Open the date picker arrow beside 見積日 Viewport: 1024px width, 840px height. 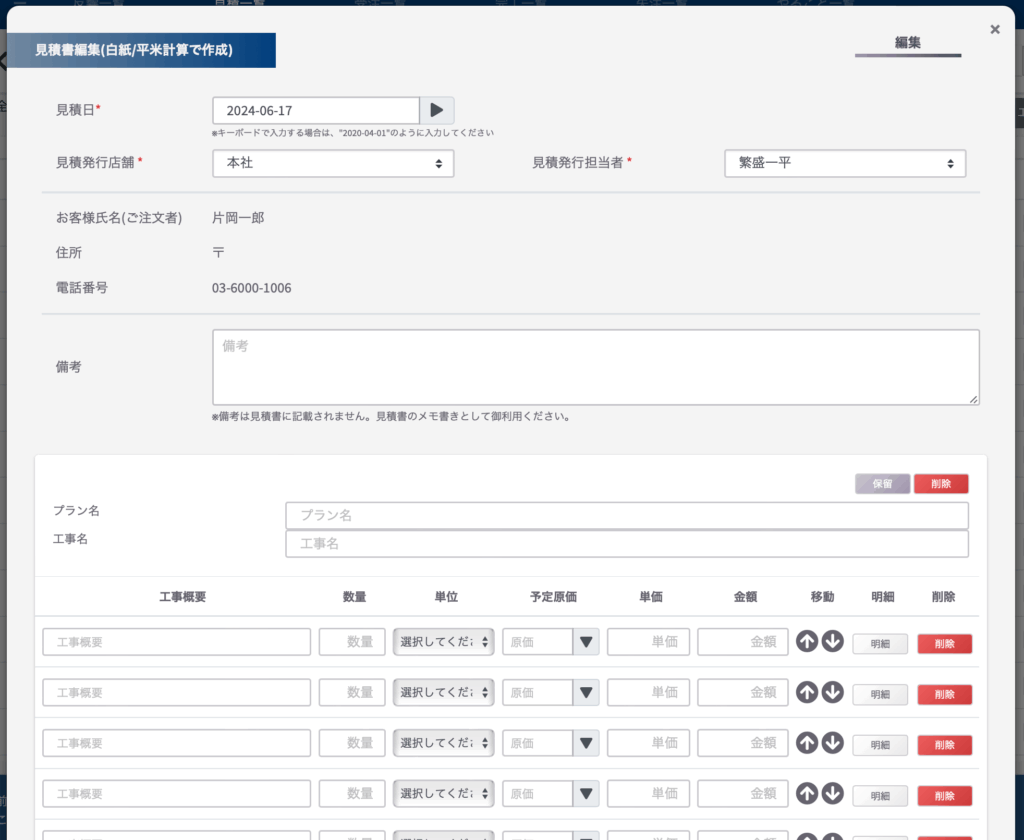point(436,110)
